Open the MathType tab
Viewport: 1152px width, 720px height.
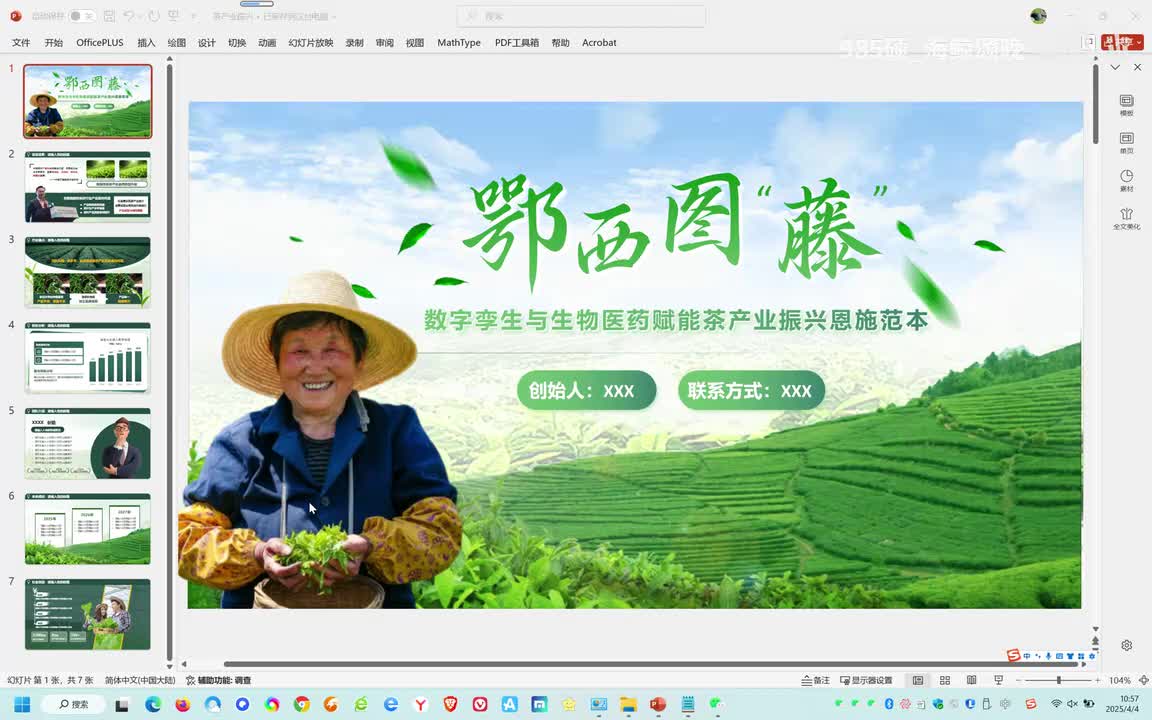[x=458, y=43]
